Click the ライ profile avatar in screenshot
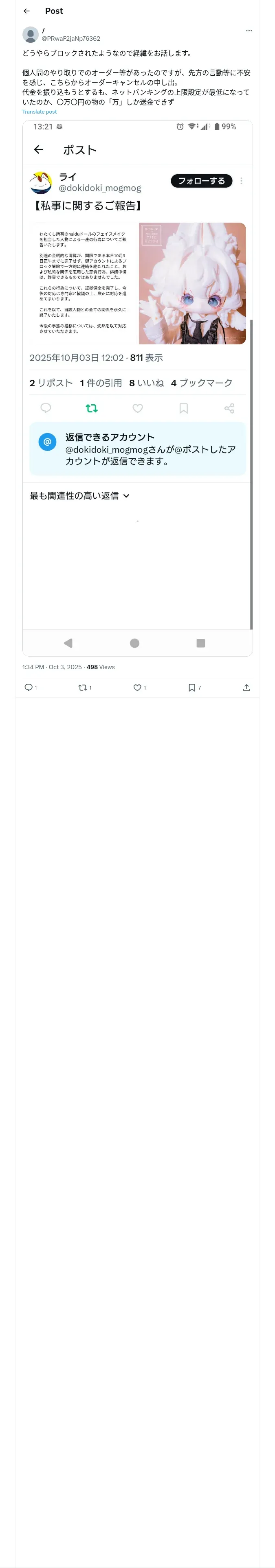The image size is (275, 1568). coord(41,182)
